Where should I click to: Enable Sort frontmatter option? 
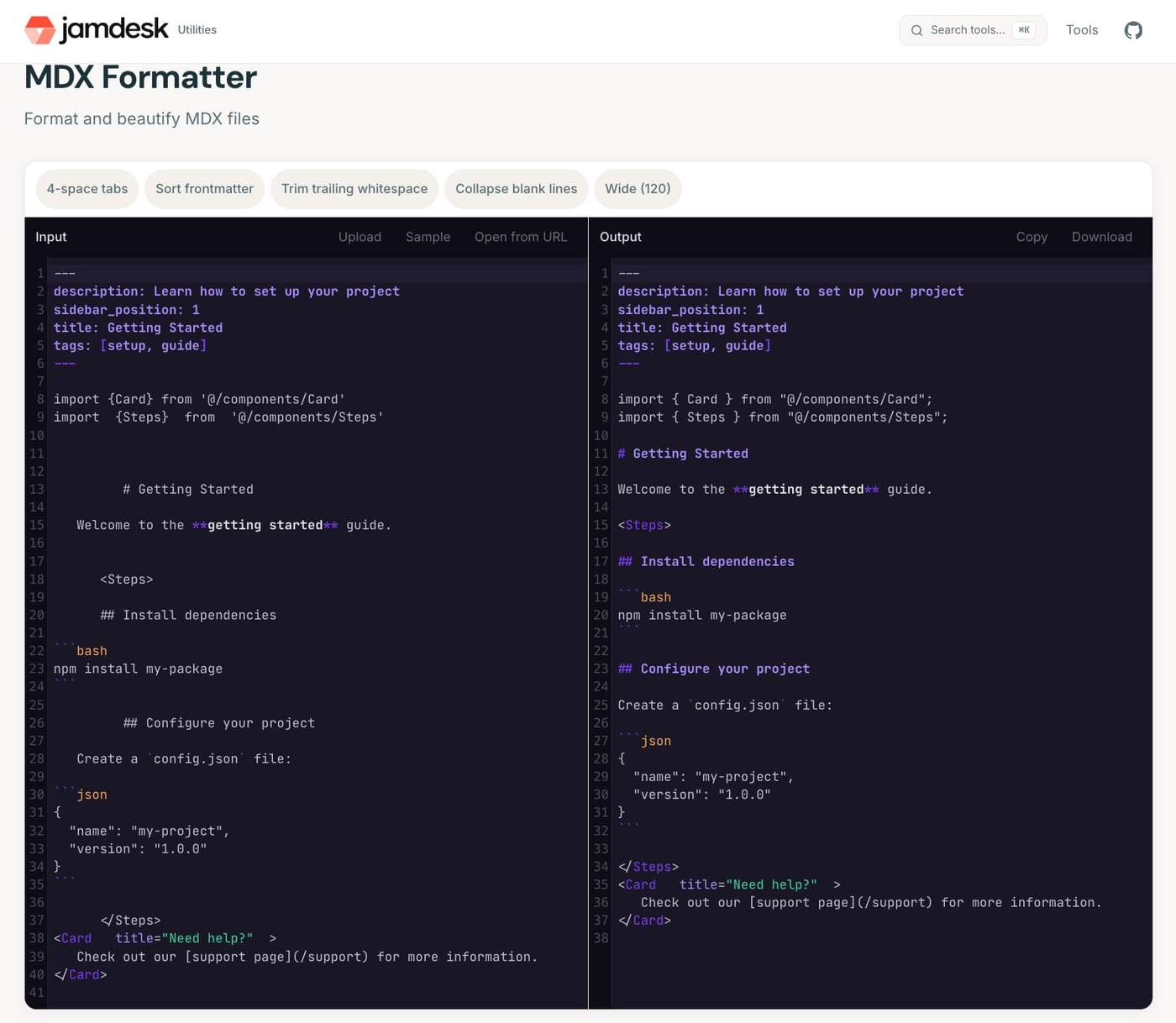[204, 189]
